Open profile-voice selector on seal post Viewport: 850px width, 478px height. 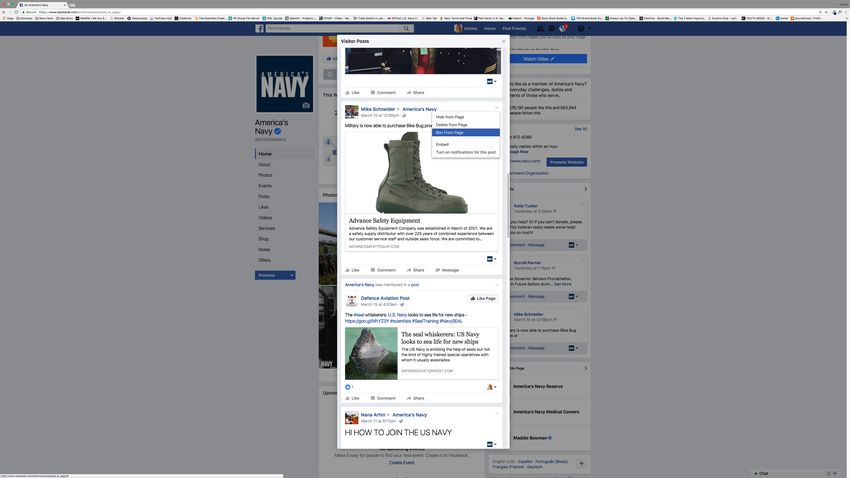[491, 387]
